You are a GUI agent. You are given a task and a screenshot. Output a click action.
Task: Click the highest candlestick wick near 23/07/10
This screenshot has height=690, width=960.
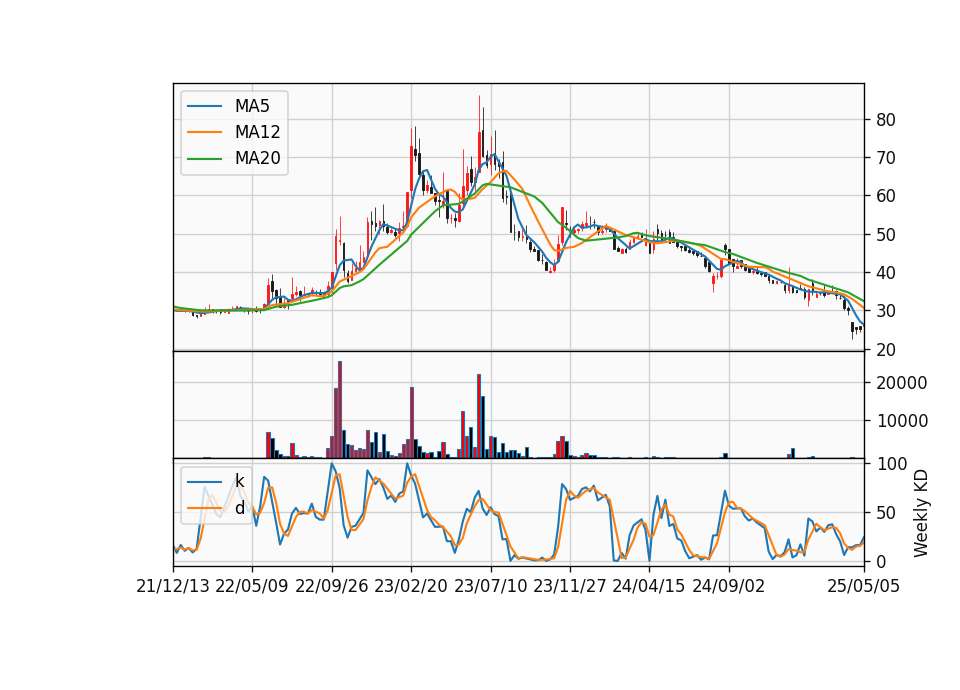(x=479, y=132)
